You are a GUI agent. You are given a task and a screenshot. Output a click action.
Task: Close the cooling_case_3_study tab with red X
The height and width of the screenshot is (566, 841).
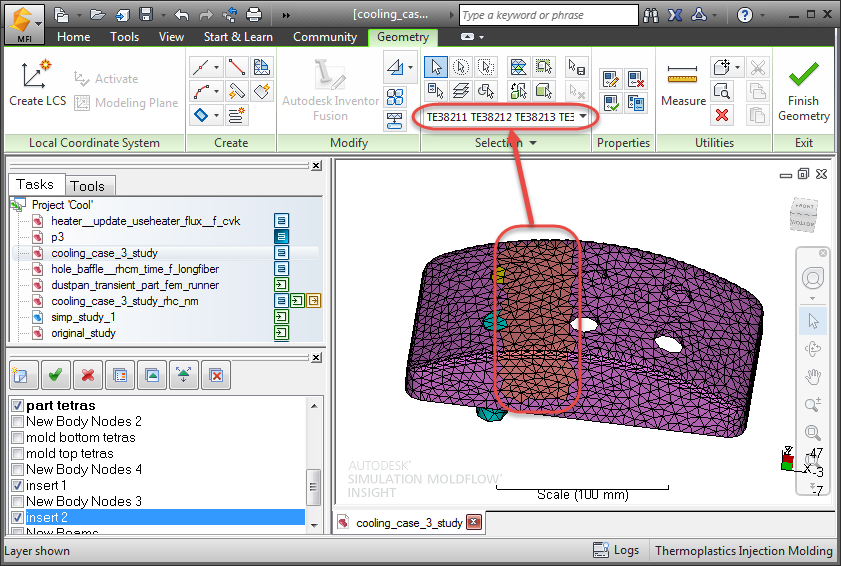(x=474, y=522)
